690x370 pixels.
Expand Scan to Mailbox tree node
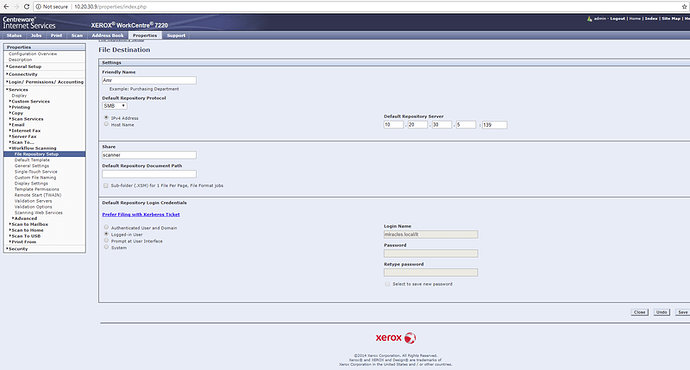click(x=29, y=224)
